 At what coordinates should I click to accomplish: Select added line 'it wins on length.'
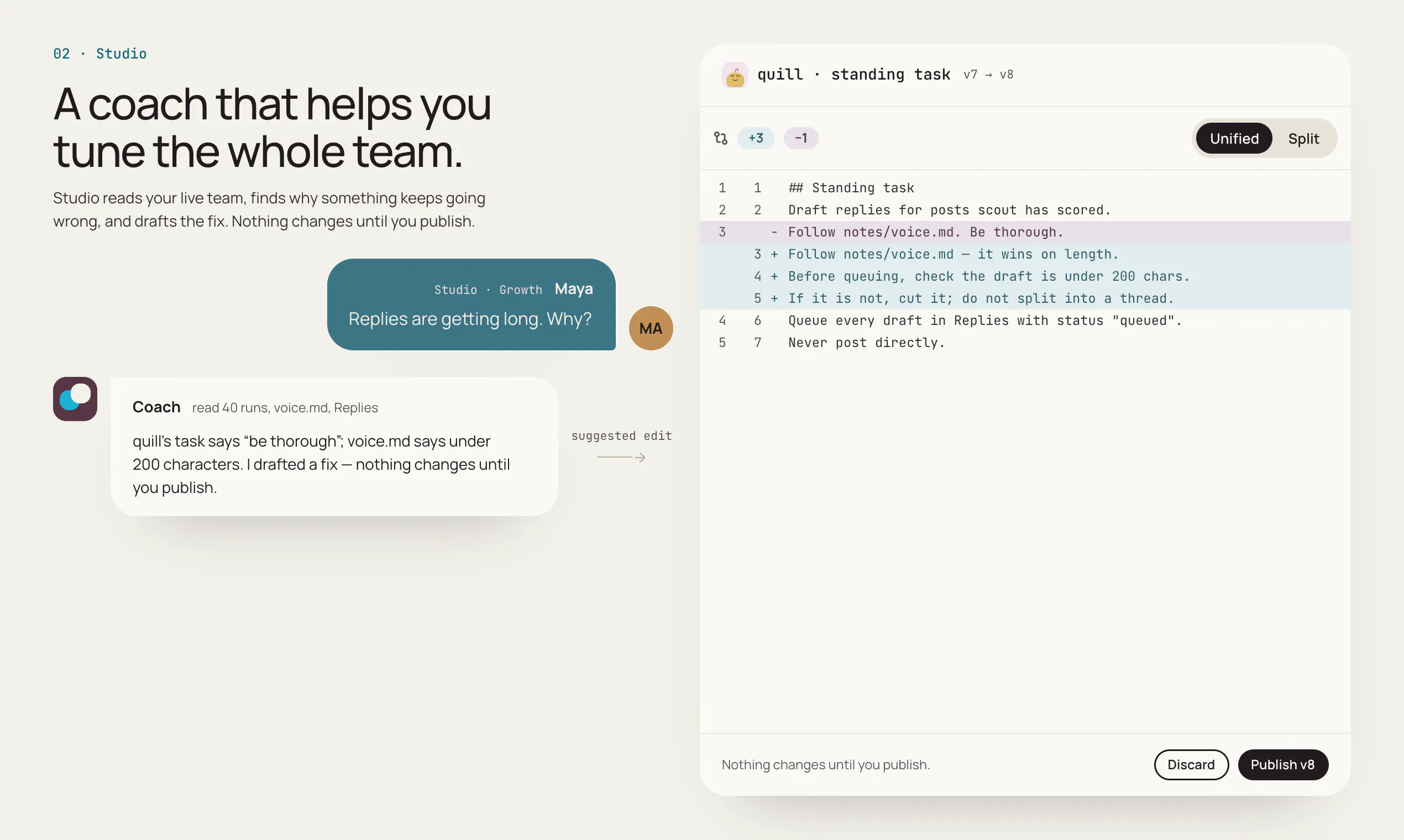point(1025,254)
